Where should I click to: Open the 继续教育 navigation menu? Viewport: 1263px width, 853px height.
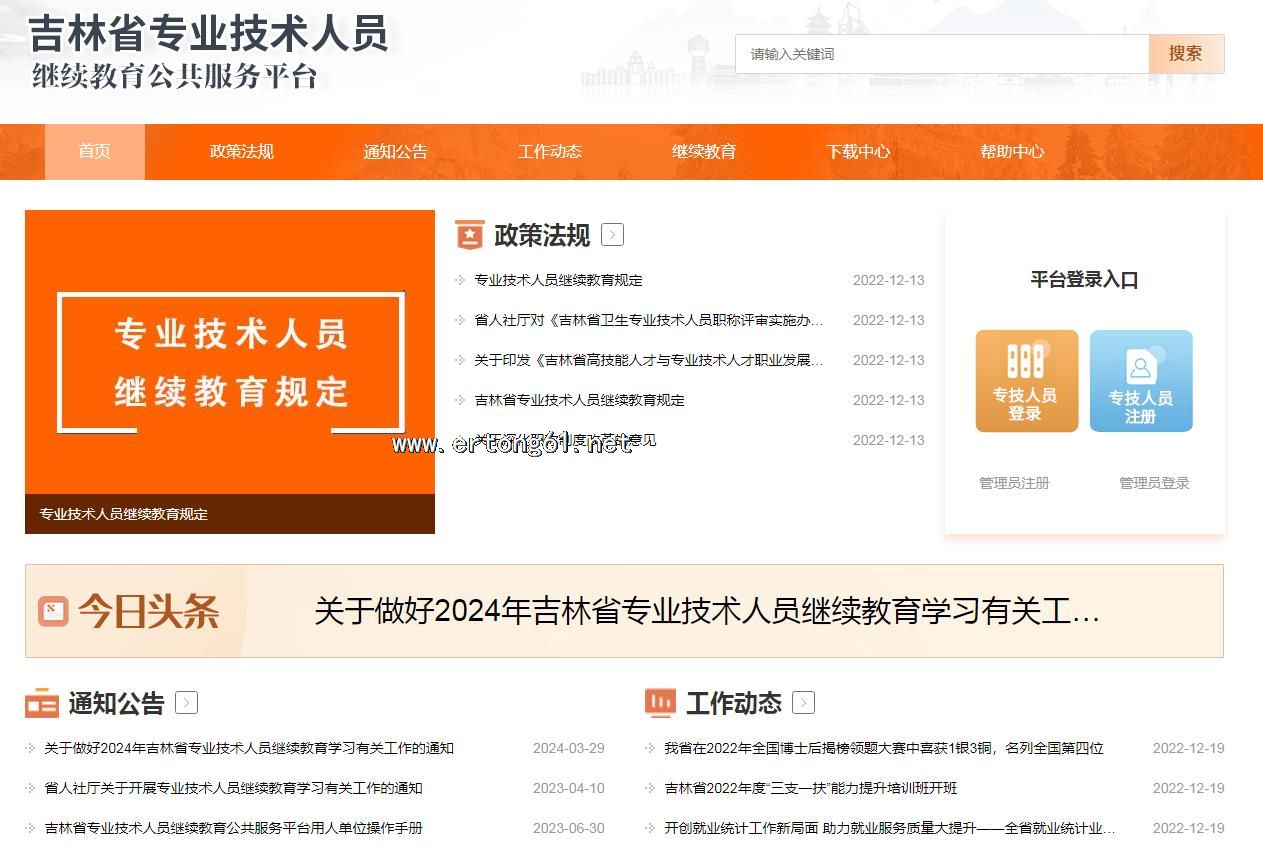click(703, 152)
